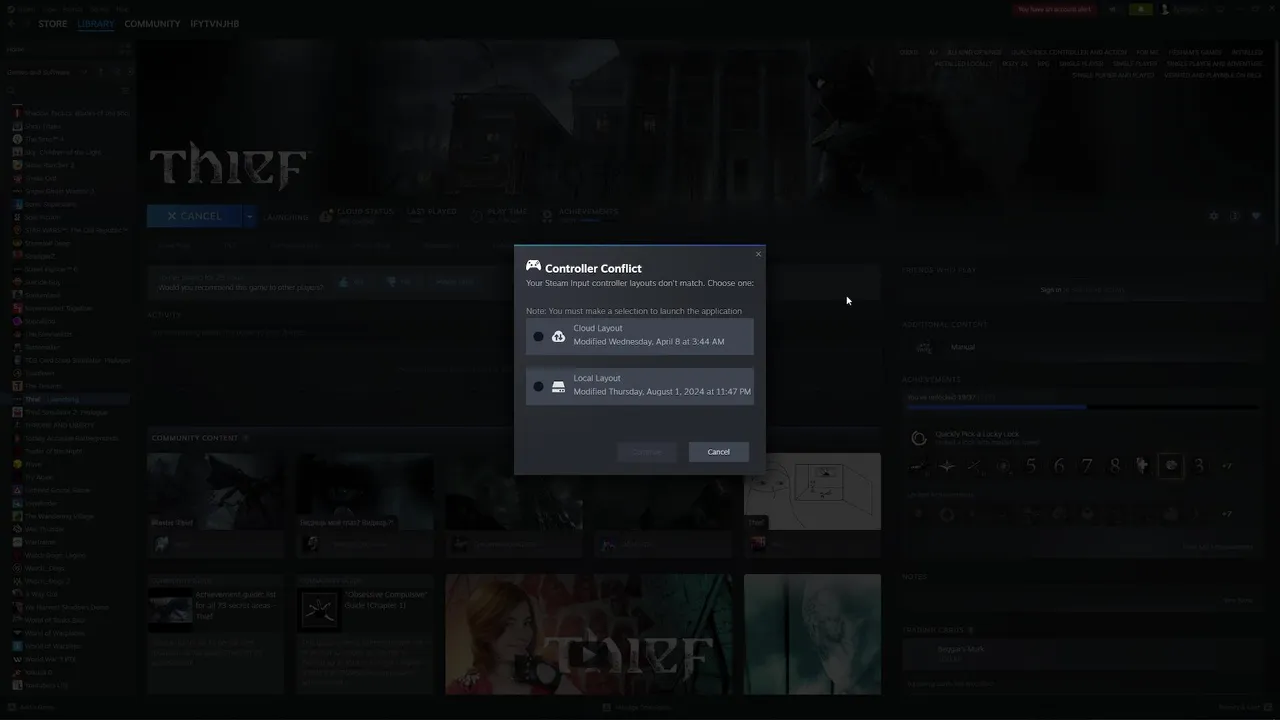1280x720 pixels.
Task: Select the Local Layout radio button
Action: point(538,386)
